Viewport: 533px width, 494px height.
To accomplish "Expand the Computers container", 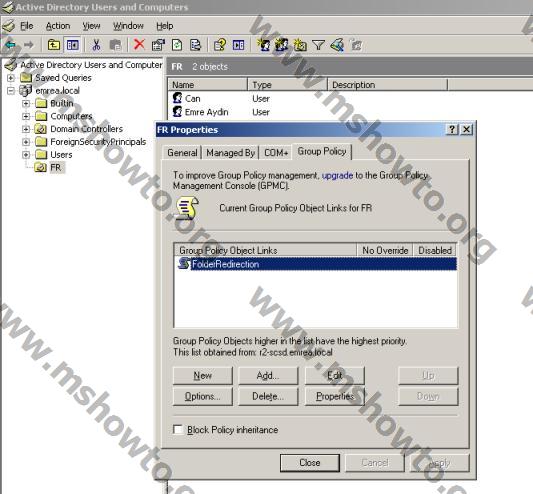I will [x=26, y=116].
